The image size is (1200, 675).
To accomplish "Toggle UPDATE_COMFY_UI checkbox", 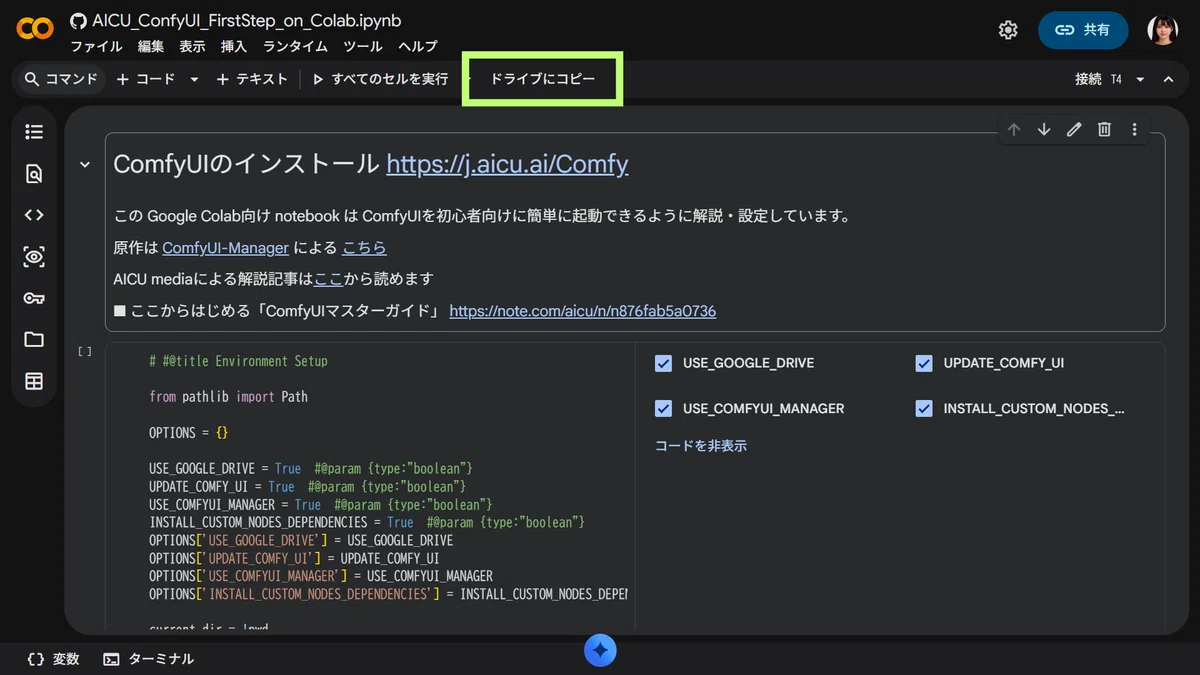I will click(924, 363).
